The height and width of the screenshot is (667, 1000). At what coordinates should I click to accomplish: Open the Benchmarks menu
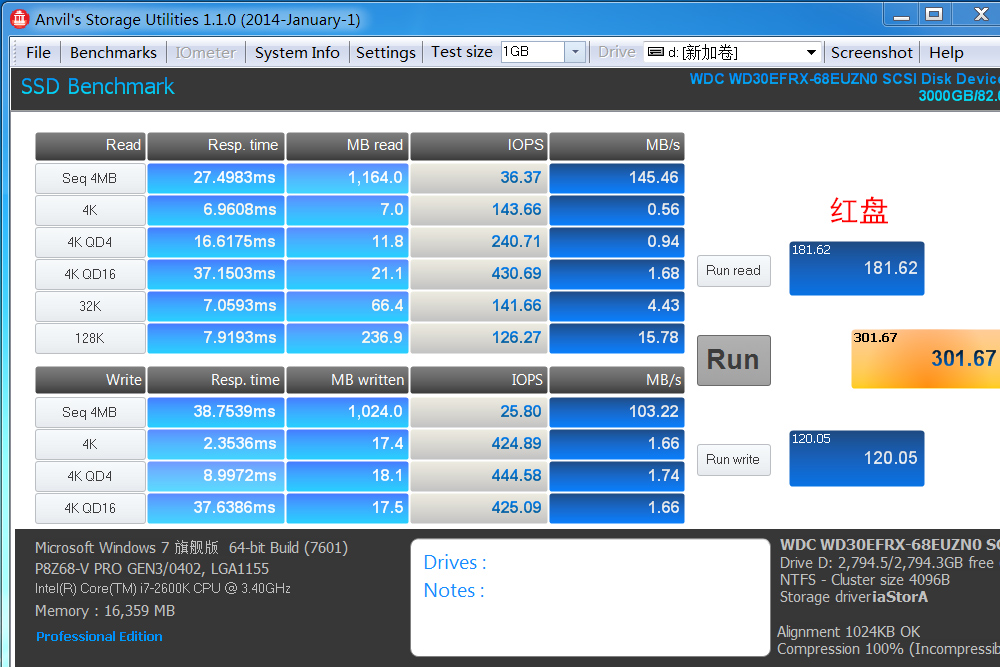click(113, 53)
